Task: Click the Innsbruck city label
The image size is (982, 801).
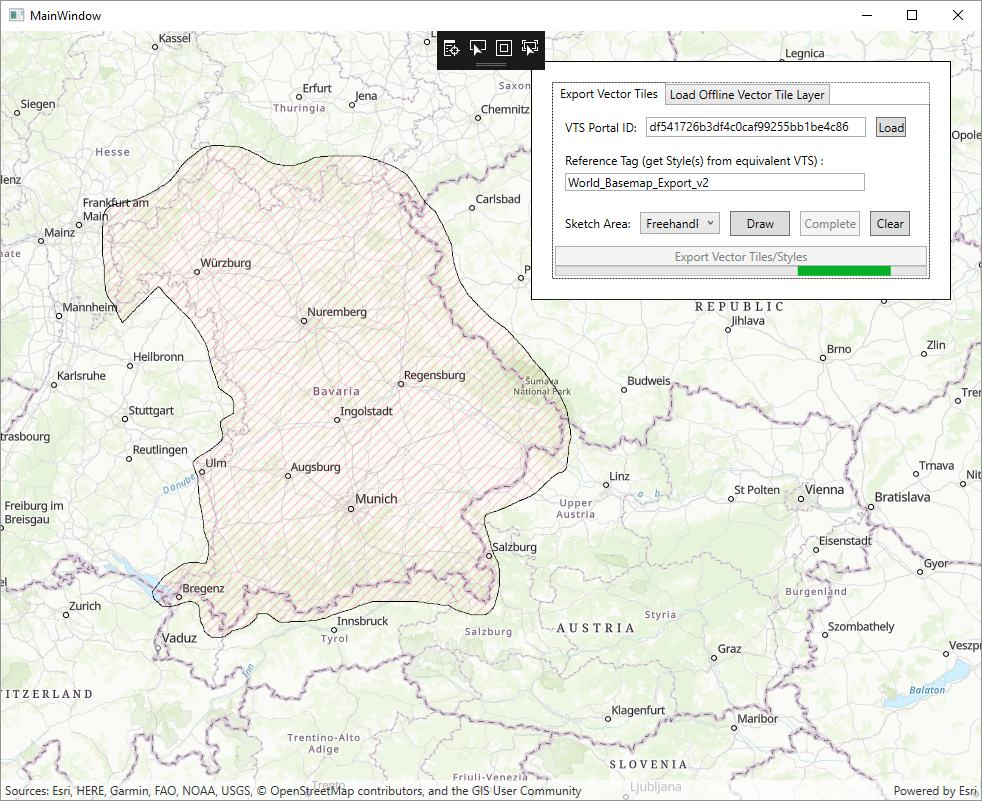Action: coord(362,621)
